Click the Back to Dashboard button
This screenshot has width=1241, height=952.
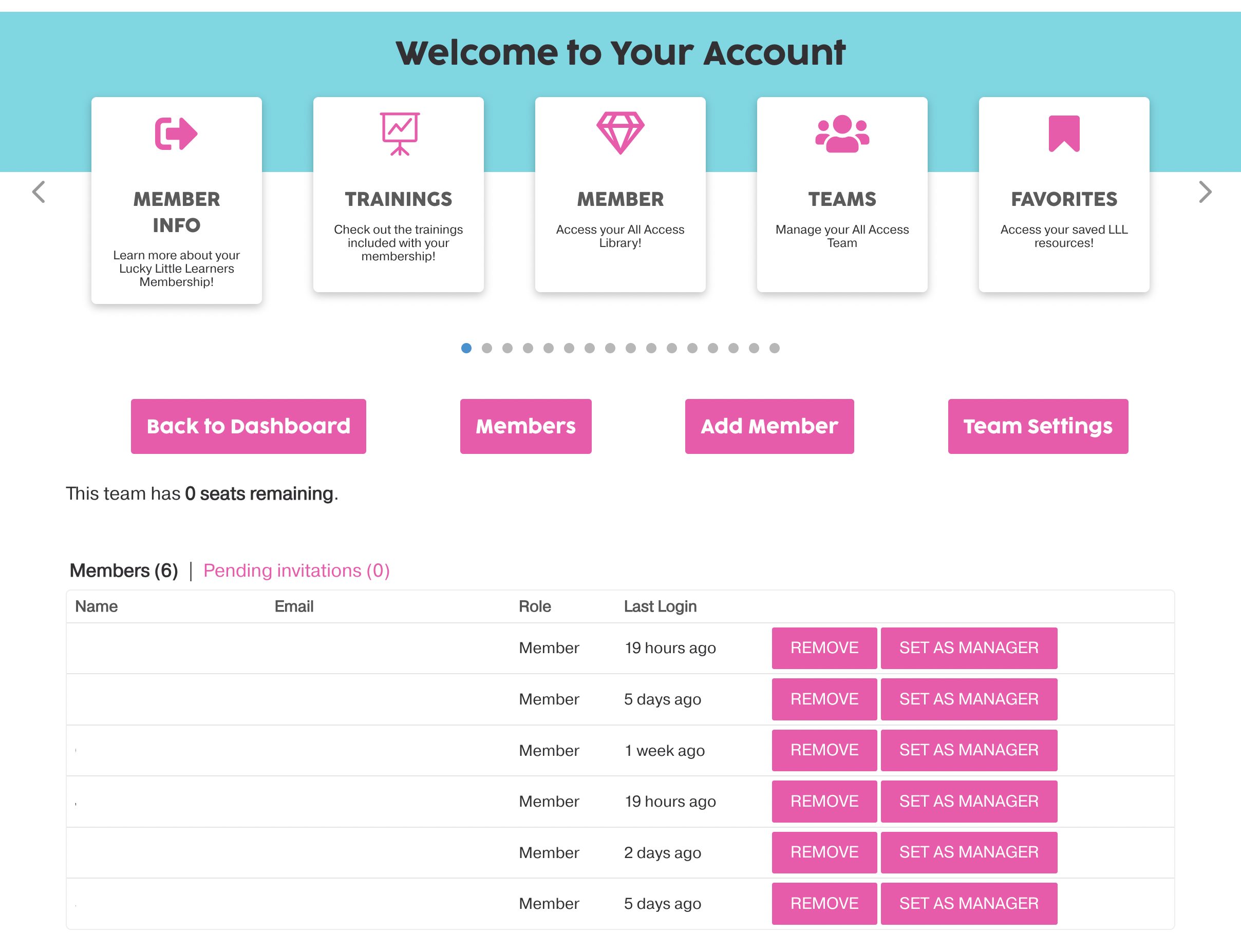[248, 426]
